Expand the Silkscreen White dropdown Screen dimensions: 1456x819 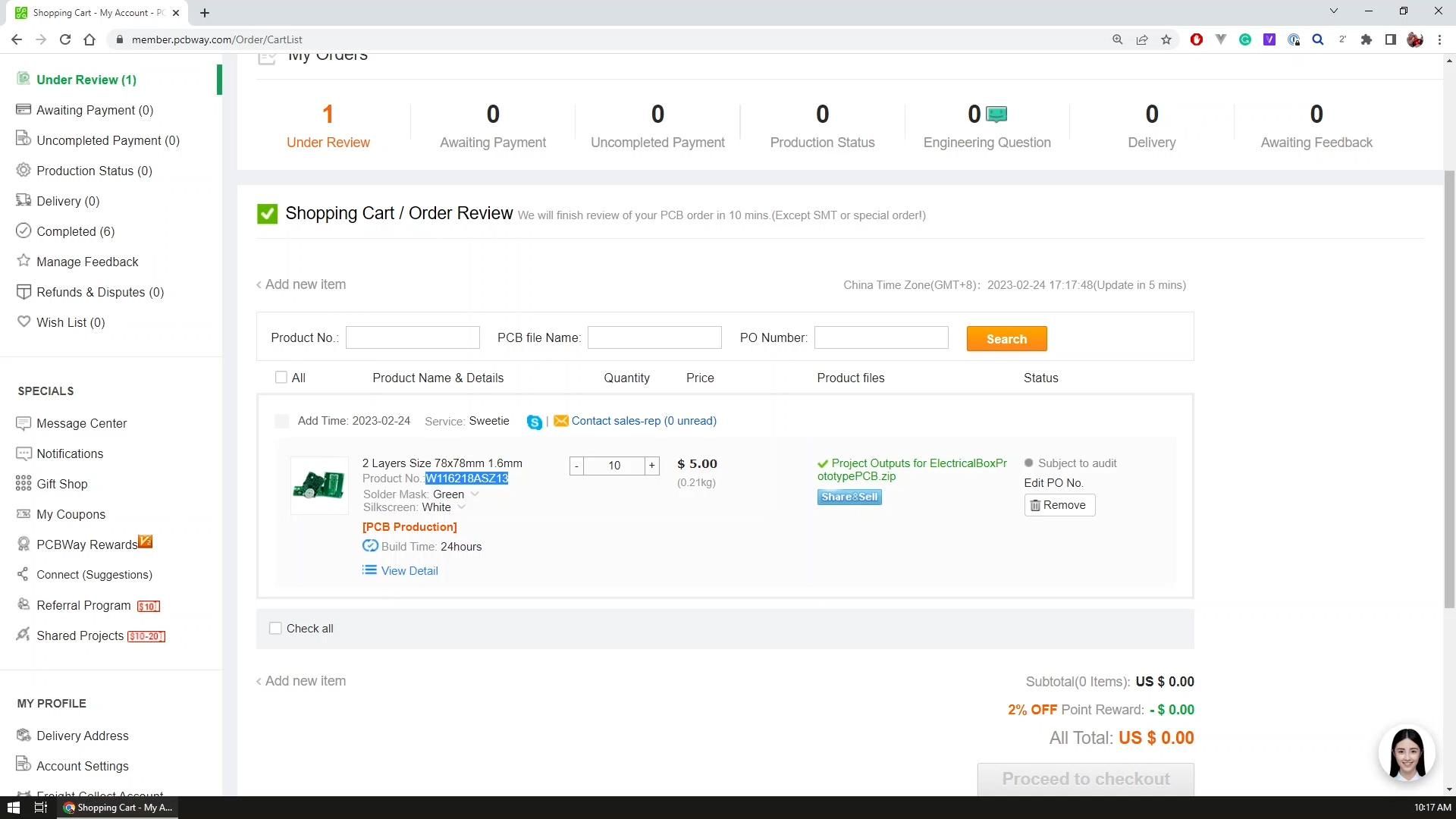pyautogui.click(x=461, y=507)
